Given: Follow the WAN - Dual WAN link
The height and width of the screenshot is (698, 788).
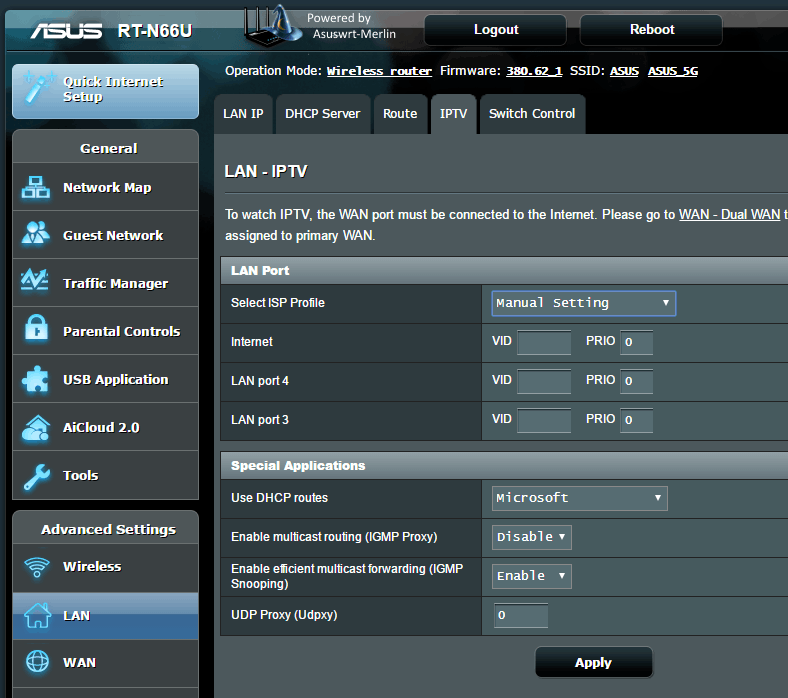Looking at the screenshot, I should click(729, 215).
